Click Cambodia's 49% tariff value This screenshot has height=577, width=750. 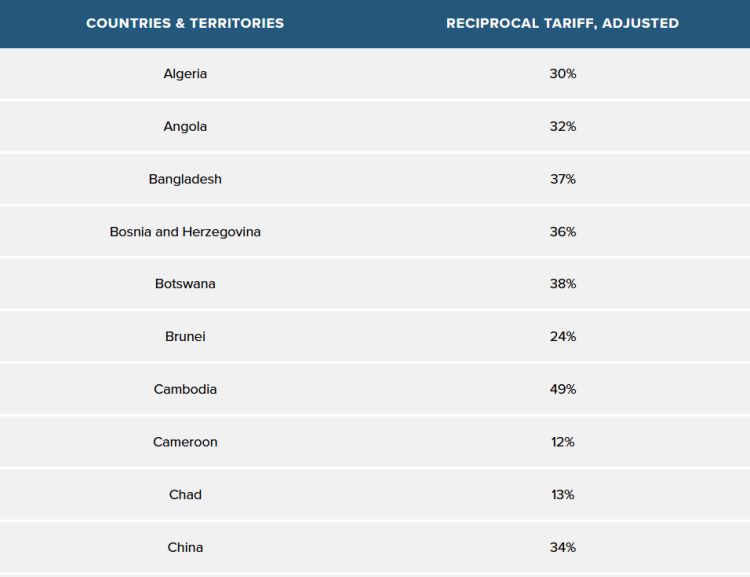point(562,389)
